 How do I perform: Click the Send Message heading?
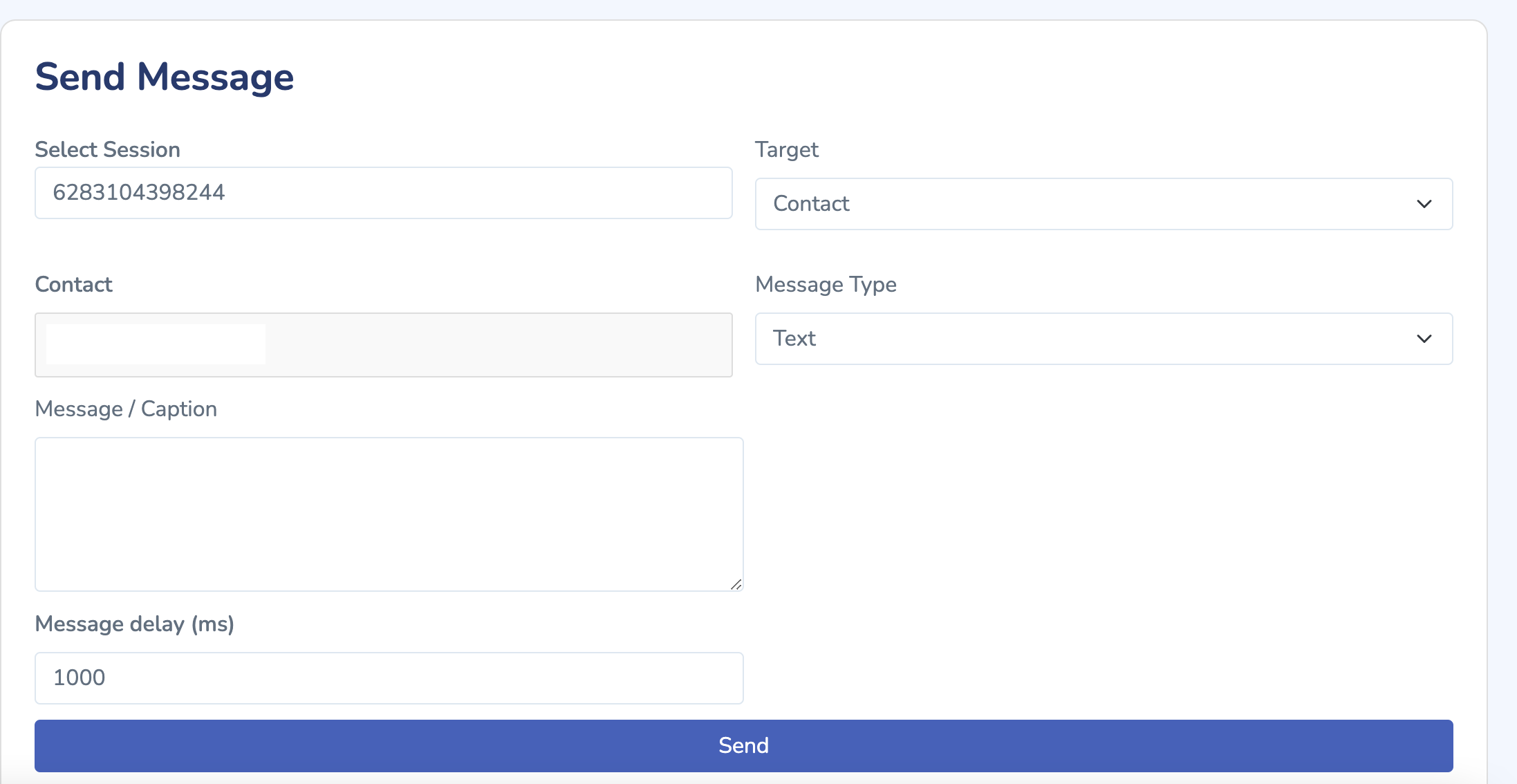(165, 77)
